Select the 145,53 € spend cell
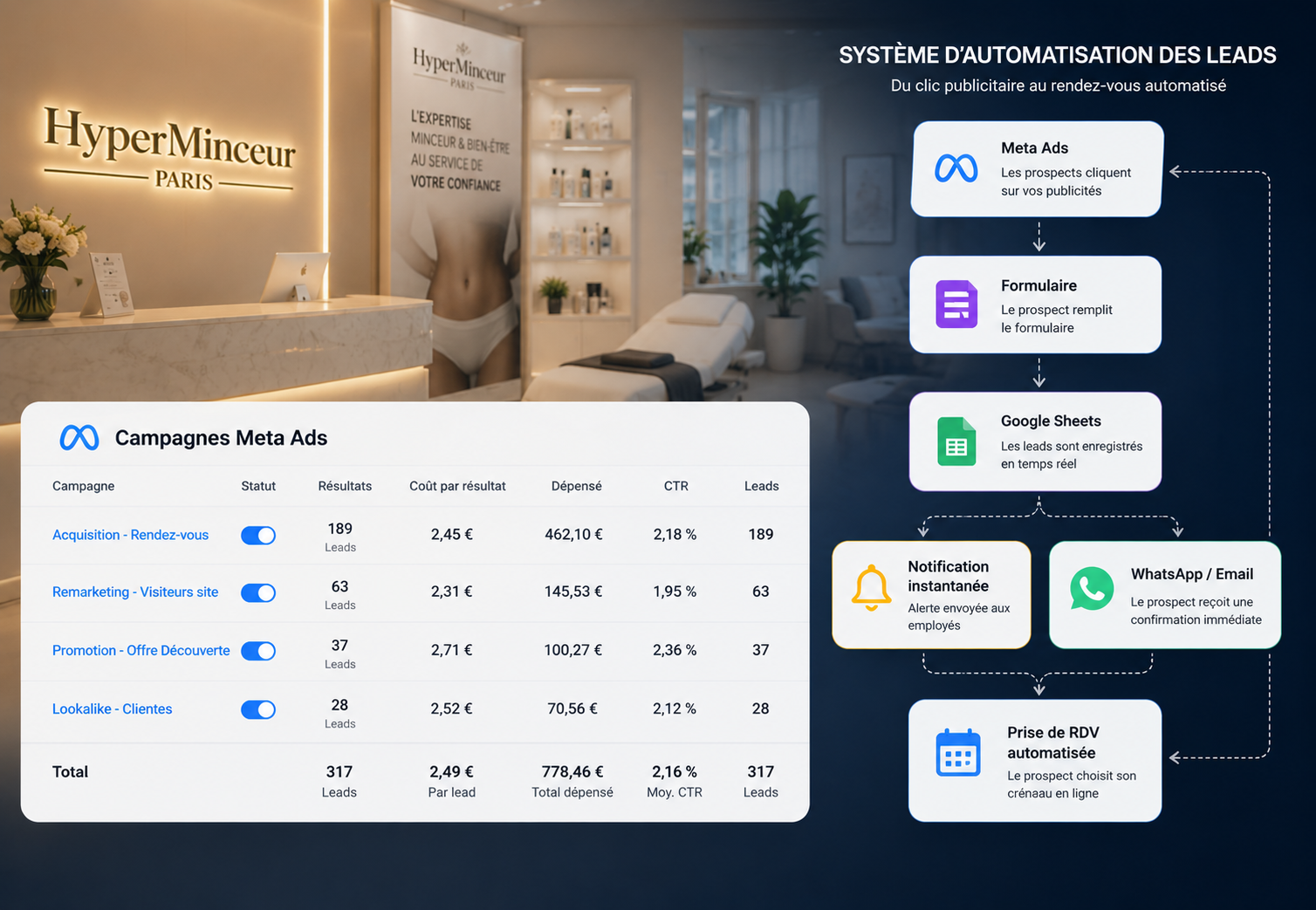 click(x=573, y=592)
